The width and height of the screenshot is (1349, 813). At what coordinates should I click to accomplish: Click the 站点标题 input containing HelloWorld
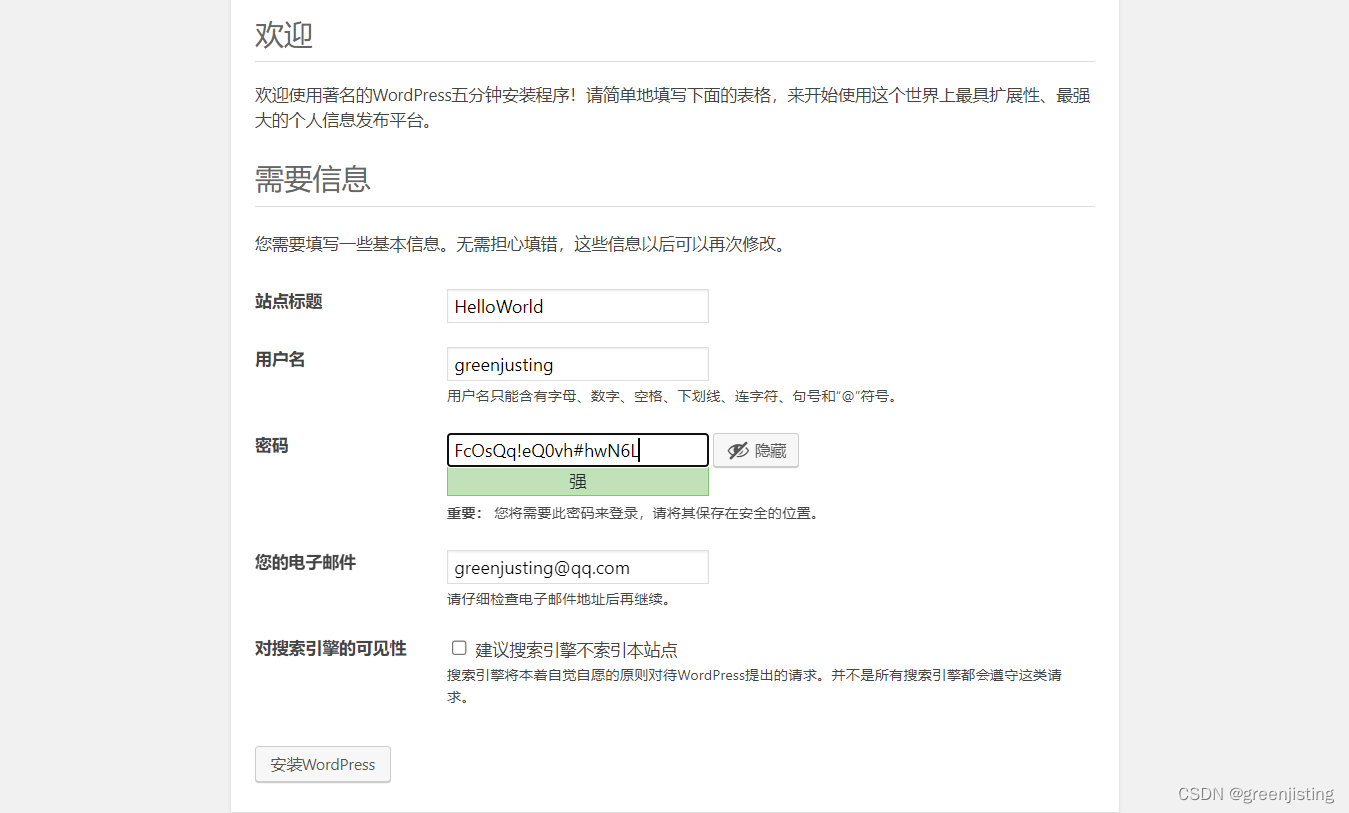point(577,306)
